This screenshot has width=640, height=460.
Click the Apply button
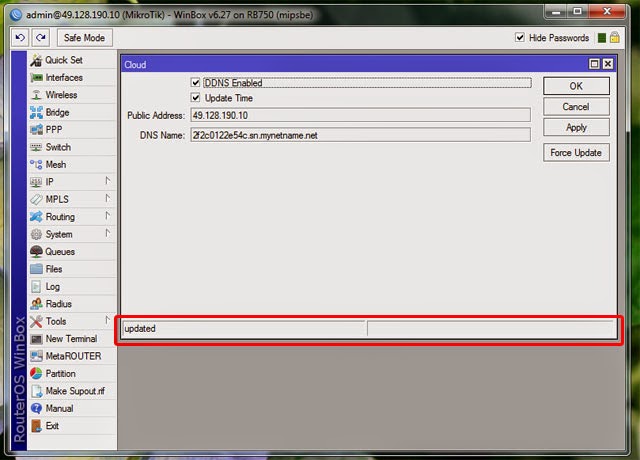click(x=576, y=127)
